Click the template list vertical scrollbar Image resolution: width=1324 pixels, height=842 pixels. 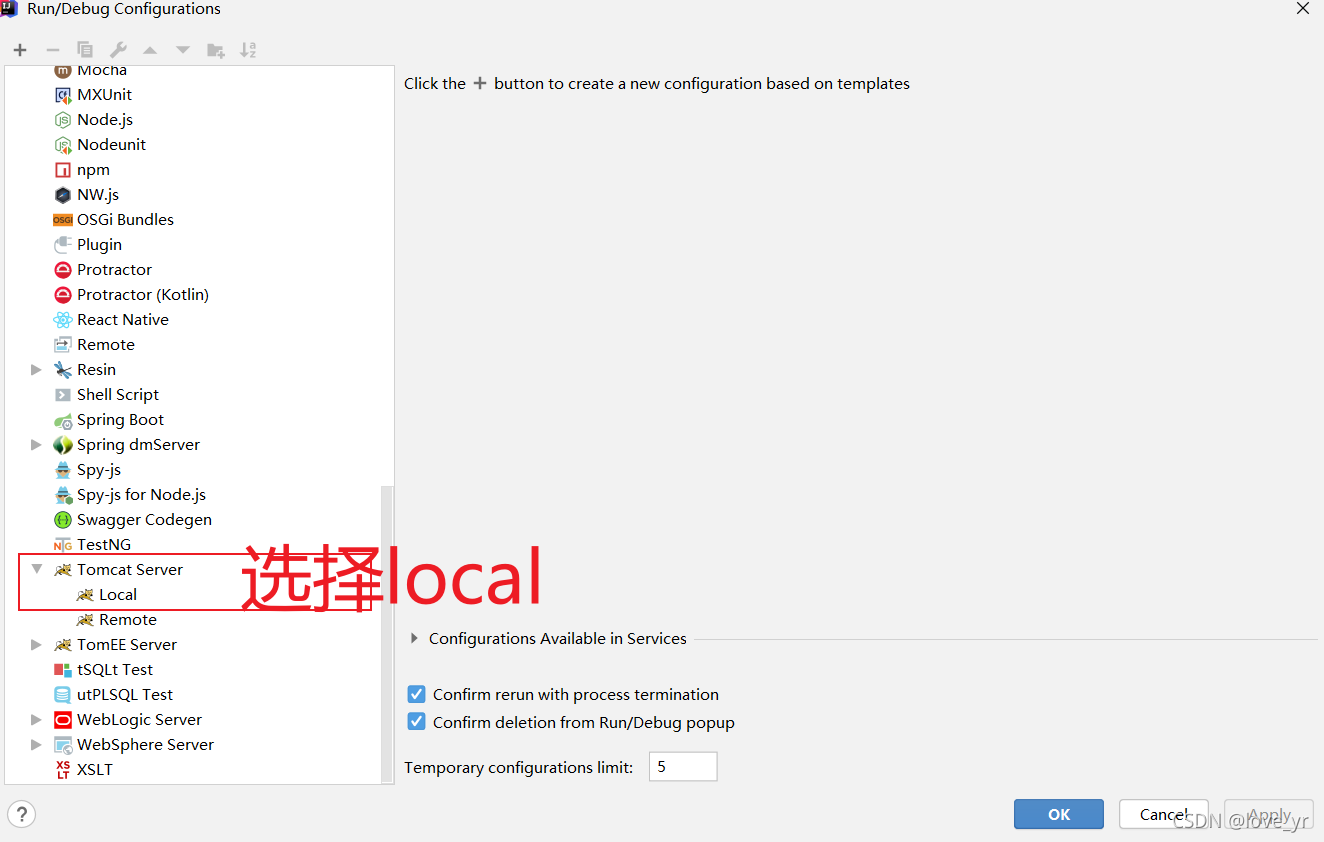(x=387, y=634)
